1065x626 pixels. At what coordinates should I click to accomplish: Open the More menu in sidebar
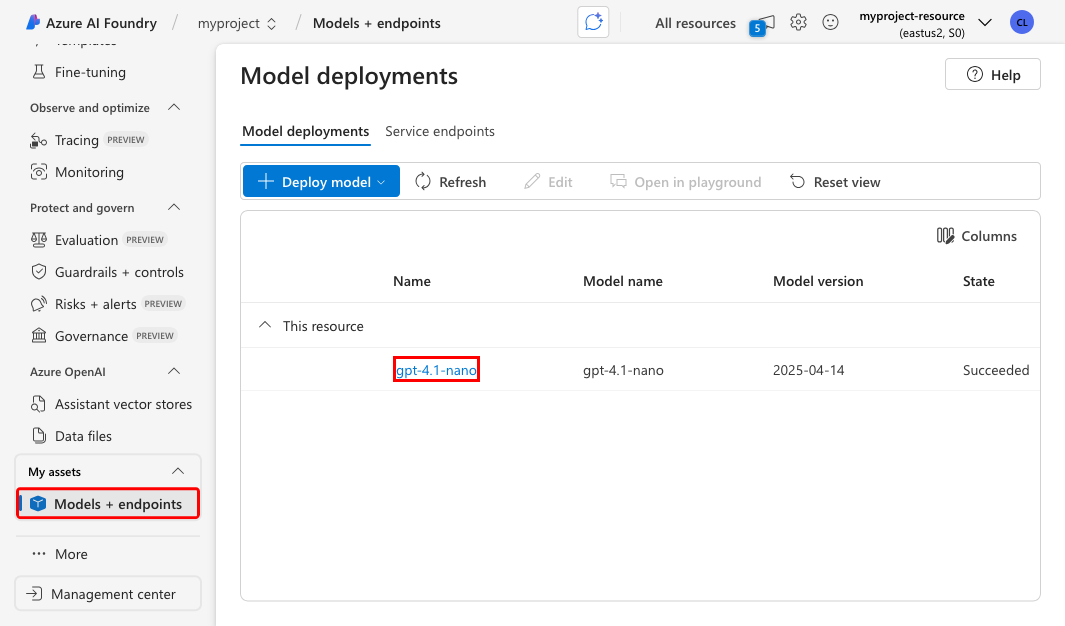click(x=70, y=554)
